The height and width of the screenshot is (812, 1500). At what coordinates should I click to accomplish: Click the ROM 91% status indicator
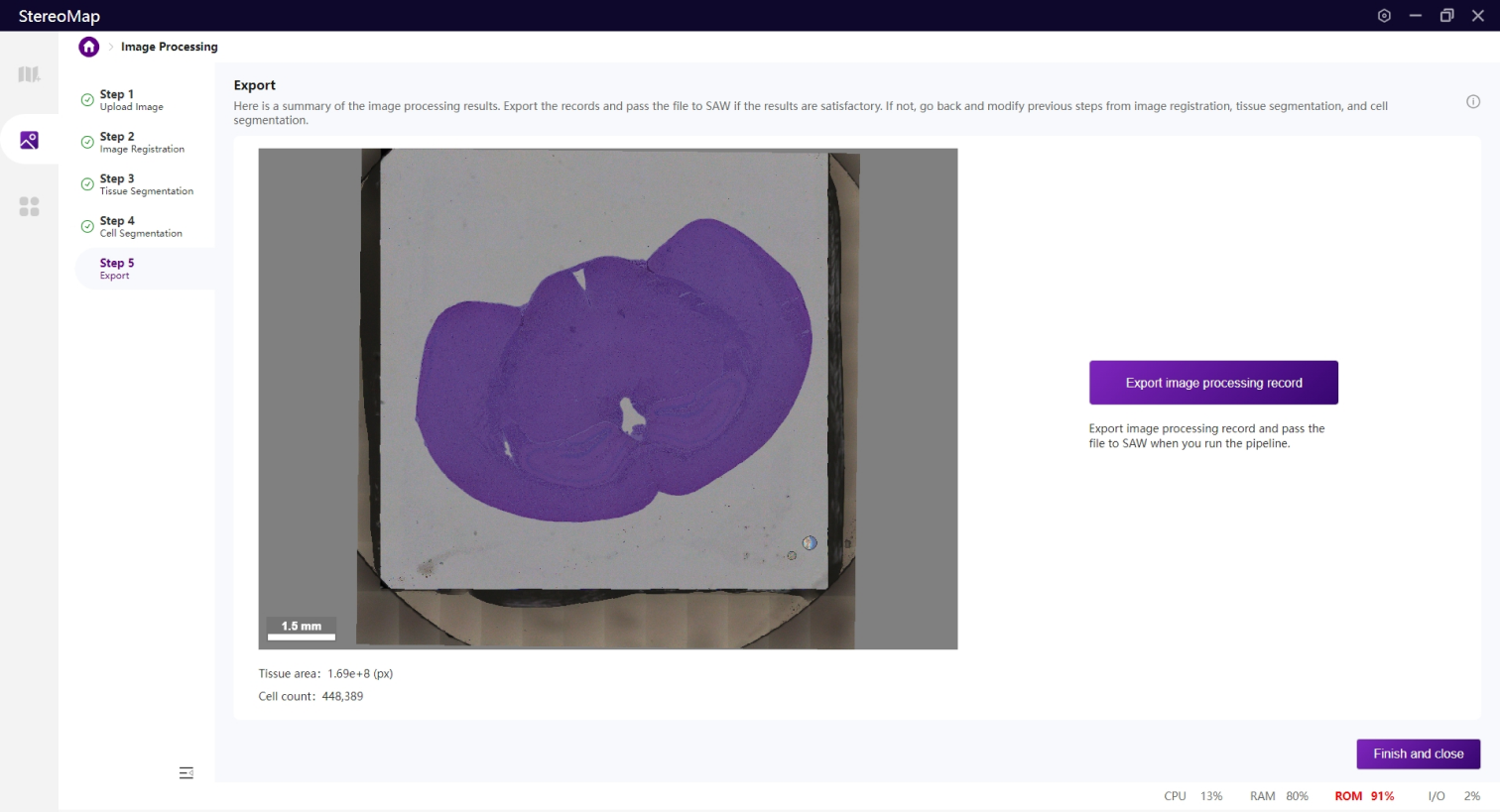pyautogui.click(x=1364, y=796)
